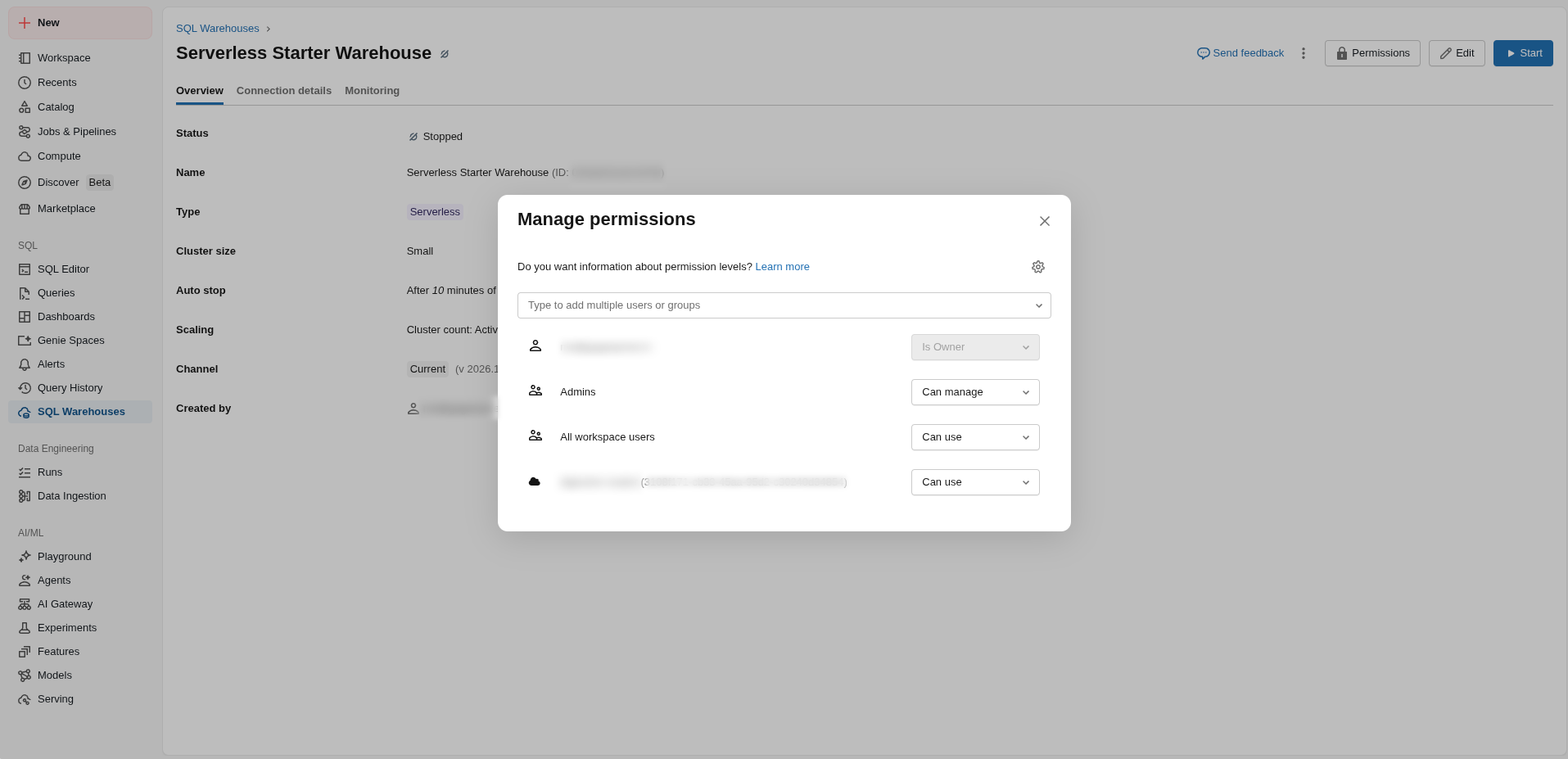
Task: Click SQL Warehouses breadcrumb link
Action: 218,29
